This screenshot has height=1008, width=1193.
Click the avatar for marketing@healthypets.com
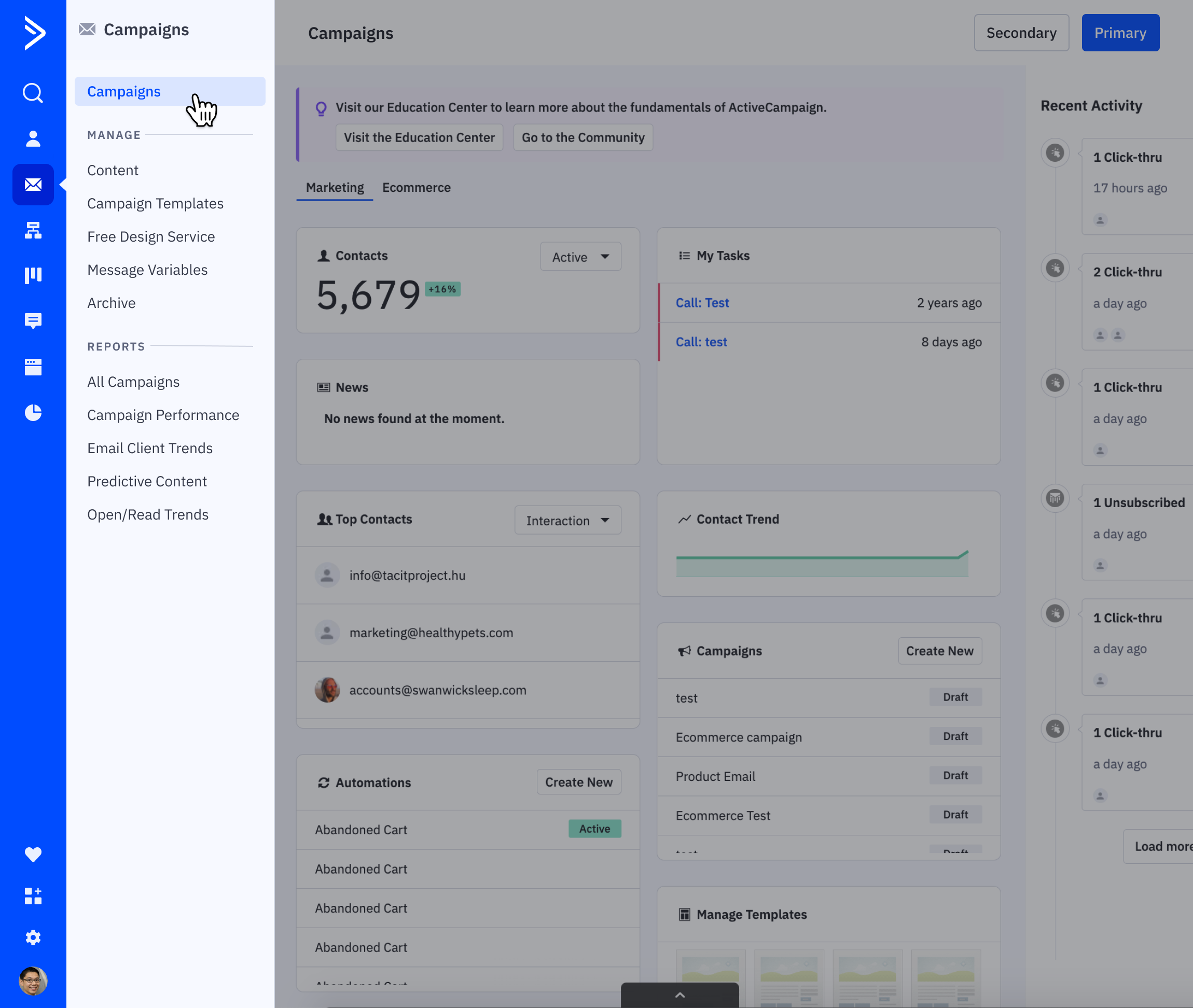point(327,633)
